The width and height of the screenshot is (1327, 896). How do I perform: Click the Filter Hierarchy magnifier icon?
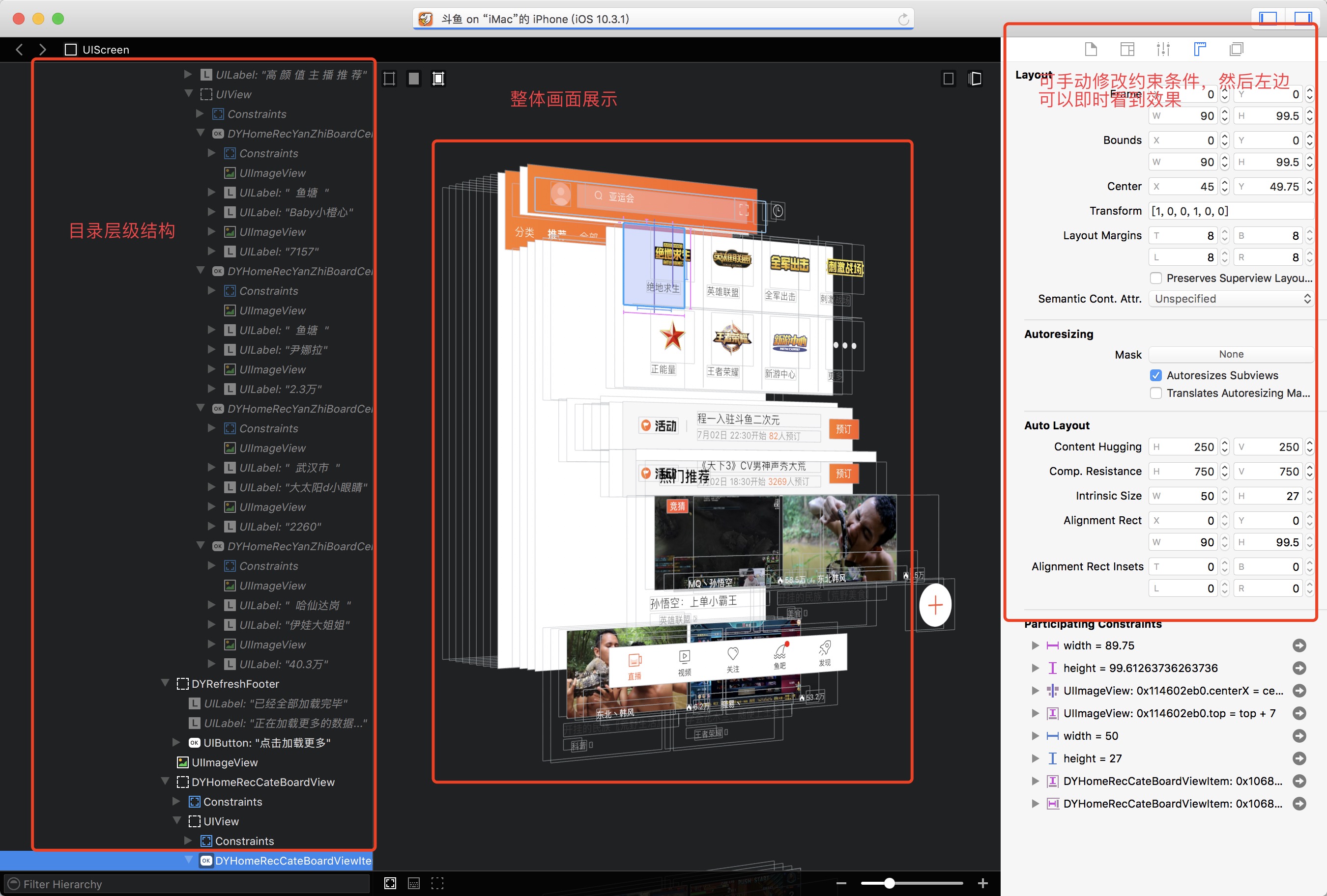click(x=14, y=884)
